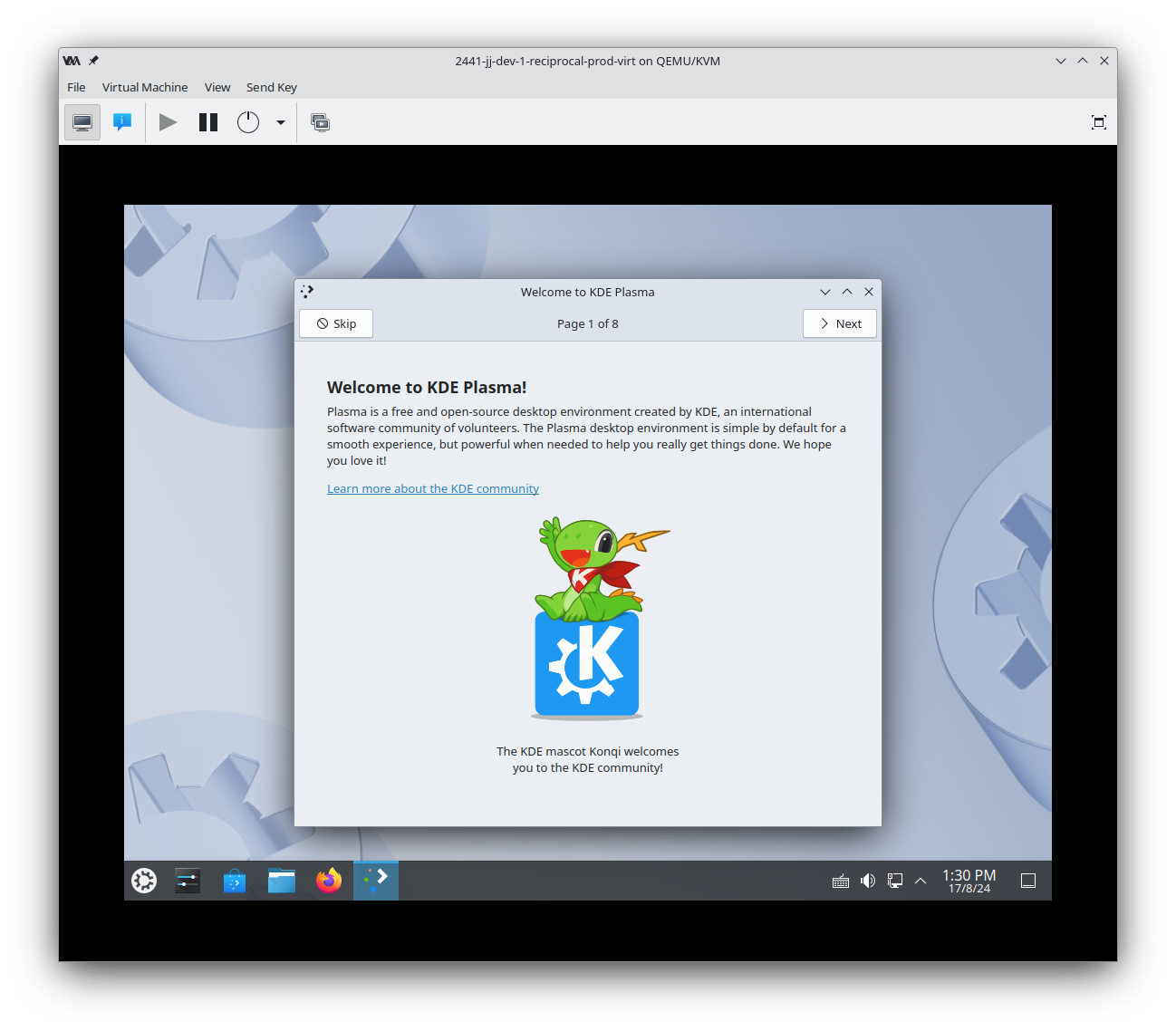Open Dolphin file manager from taskbar
The image size is (1176, 1031).
[x=282, y=881]
